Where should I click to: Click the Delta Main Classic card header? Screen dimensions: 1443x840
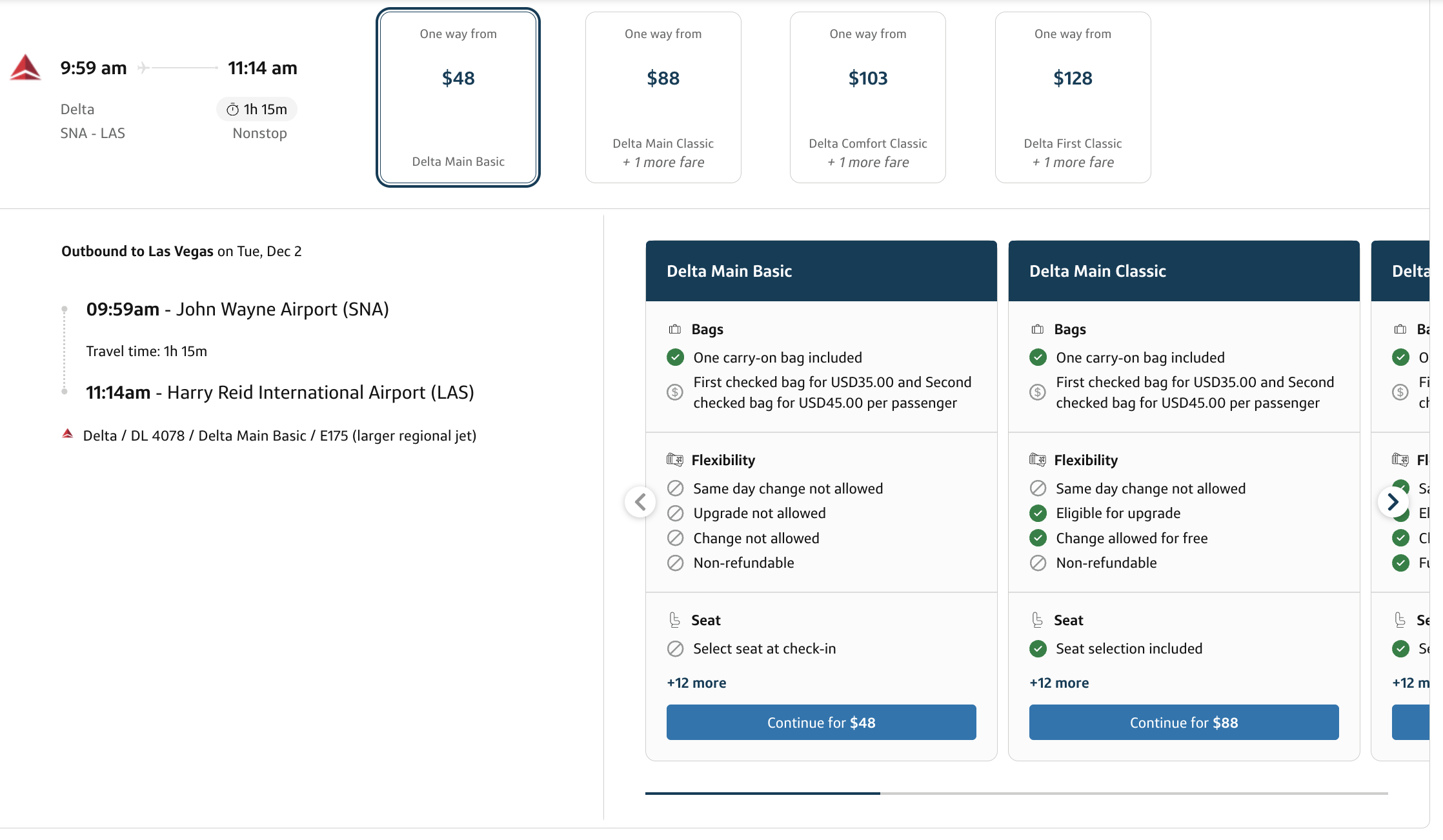[1184, 271]
